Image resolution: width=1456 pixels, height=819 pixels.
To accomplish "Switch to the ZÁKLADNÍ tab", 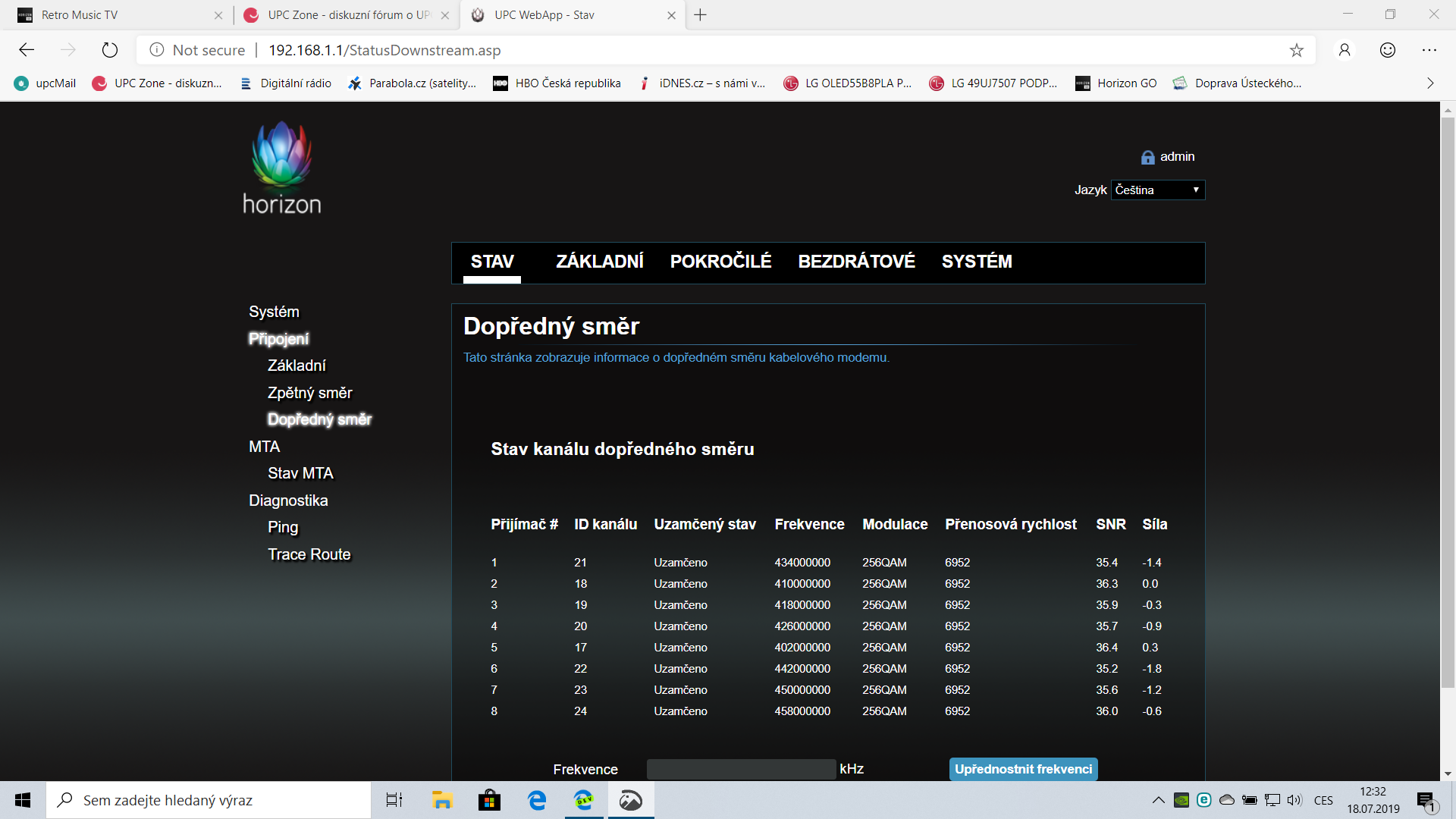I will (600, 262).
